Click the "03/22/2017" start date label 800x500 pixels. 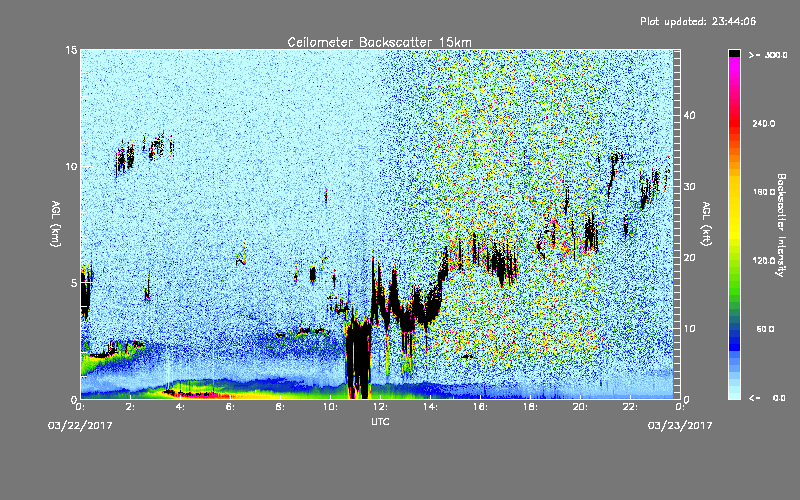click(x=80, y=426)
